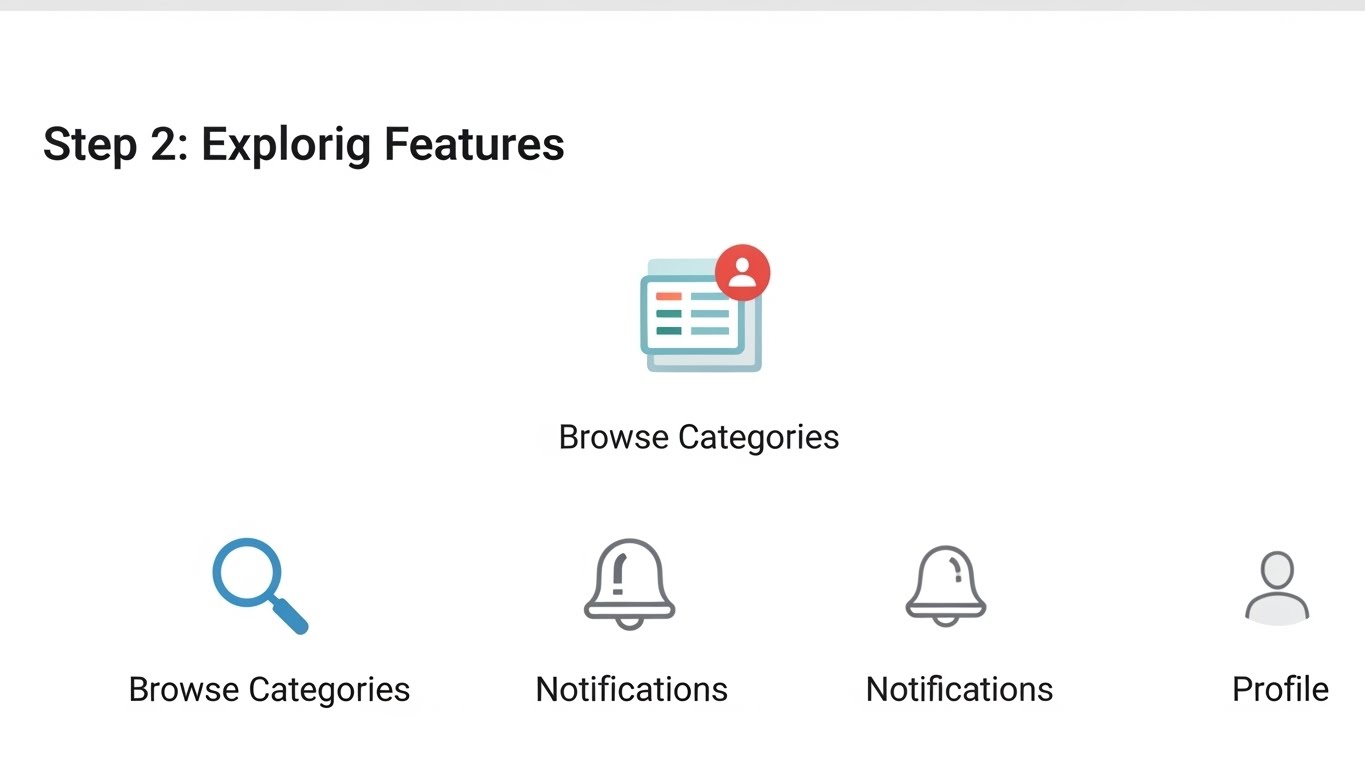
Task: Click the gray bar at the page top
Action: (682, 5)
